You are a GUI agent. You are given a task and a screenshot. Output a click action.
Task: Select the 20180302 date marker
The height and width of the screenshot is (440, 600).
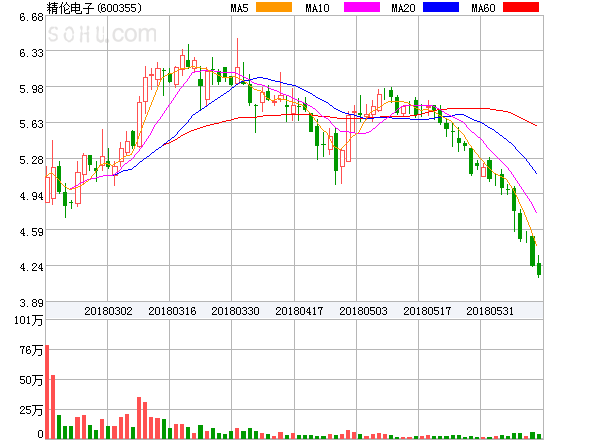click(x=108, y=311)
